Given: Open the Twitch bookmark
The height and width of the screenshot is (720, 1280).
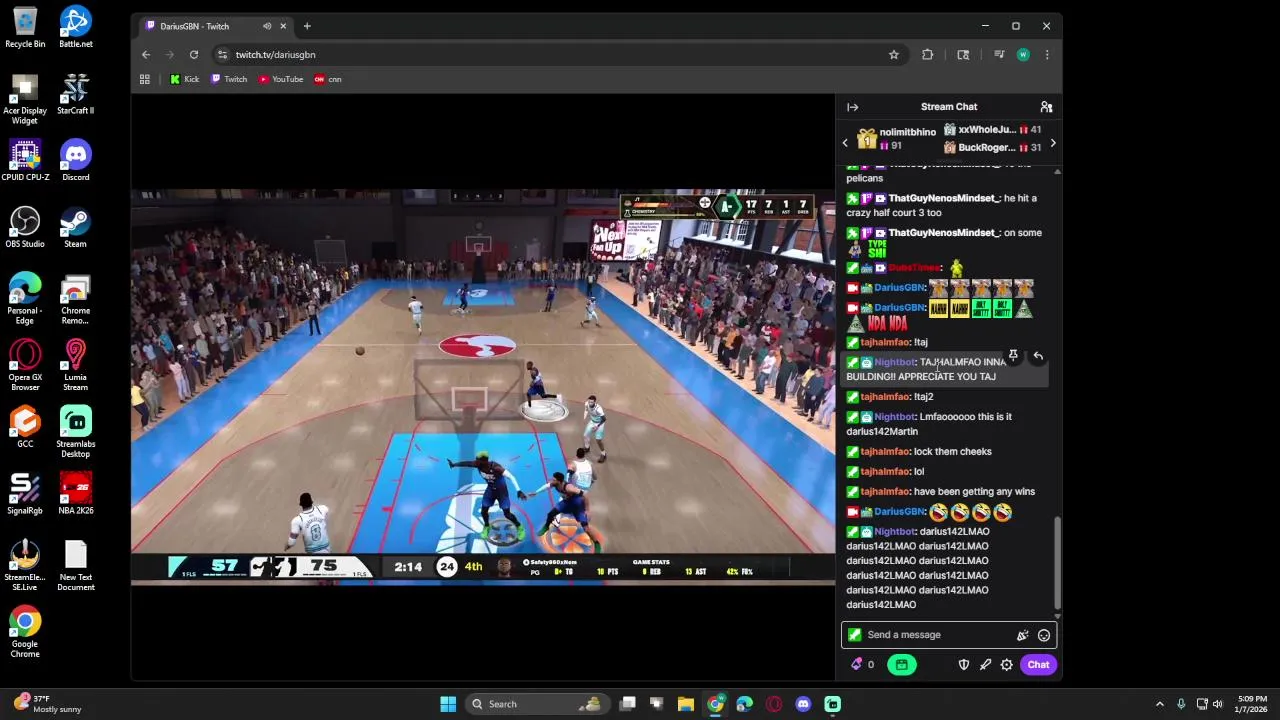Looking at the screenshot, I should click(x=229, y=79).
